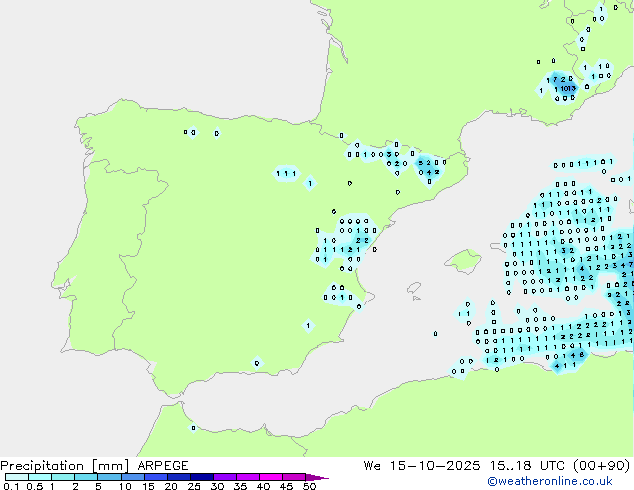Click the (00+90) forecast offset text
The image size is (634, 490).
pos(603,465)
